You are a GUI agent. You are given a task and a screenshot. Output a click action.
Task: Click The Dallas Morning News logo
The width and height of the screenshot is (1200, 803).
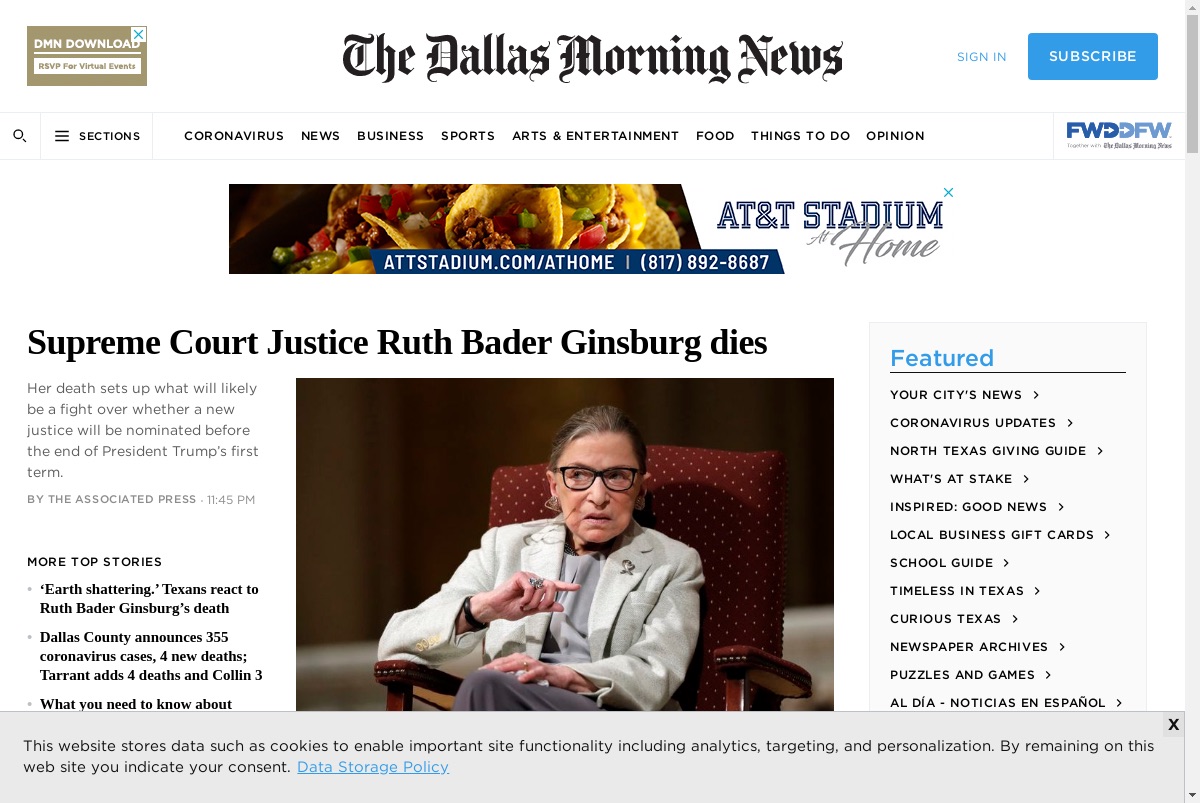coord(592,57)
